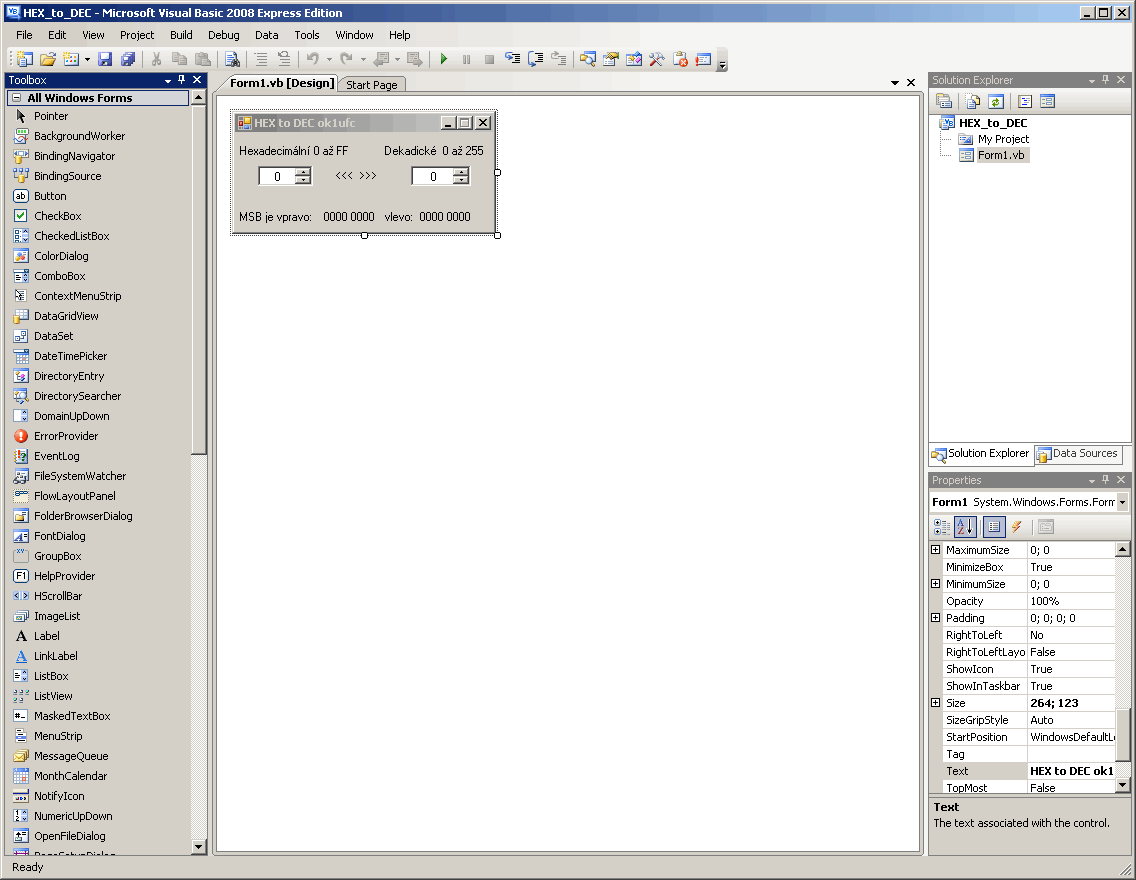Image resolution: width=1136 pixels, height=880 pixels.
Task: Click Refresh icon in Solution Explorer
Action: coord(996,101)
